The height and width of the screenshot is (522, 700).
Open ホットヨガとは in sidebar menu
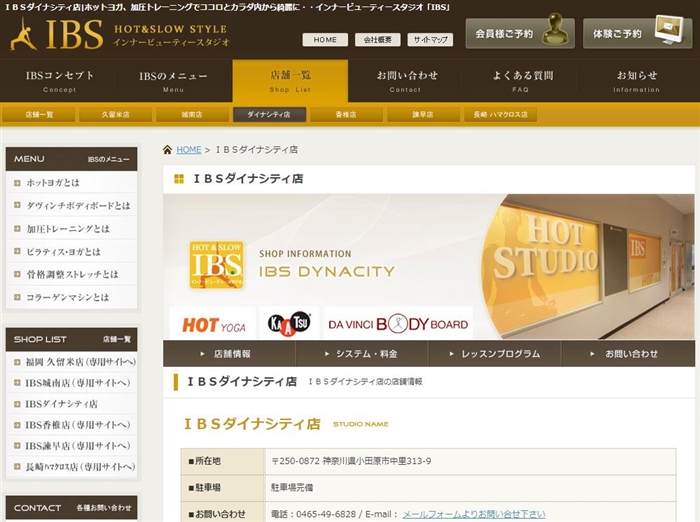tap(71, 183)
